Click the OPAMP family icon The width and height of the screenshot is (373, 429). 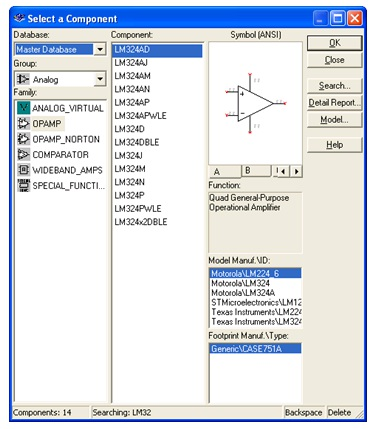(23, 124)
